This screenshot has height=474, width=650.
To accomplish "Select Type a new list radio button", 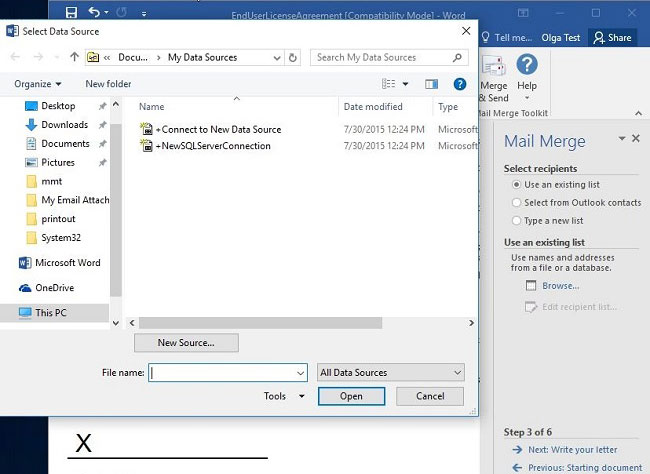I will tap(516, 221).
